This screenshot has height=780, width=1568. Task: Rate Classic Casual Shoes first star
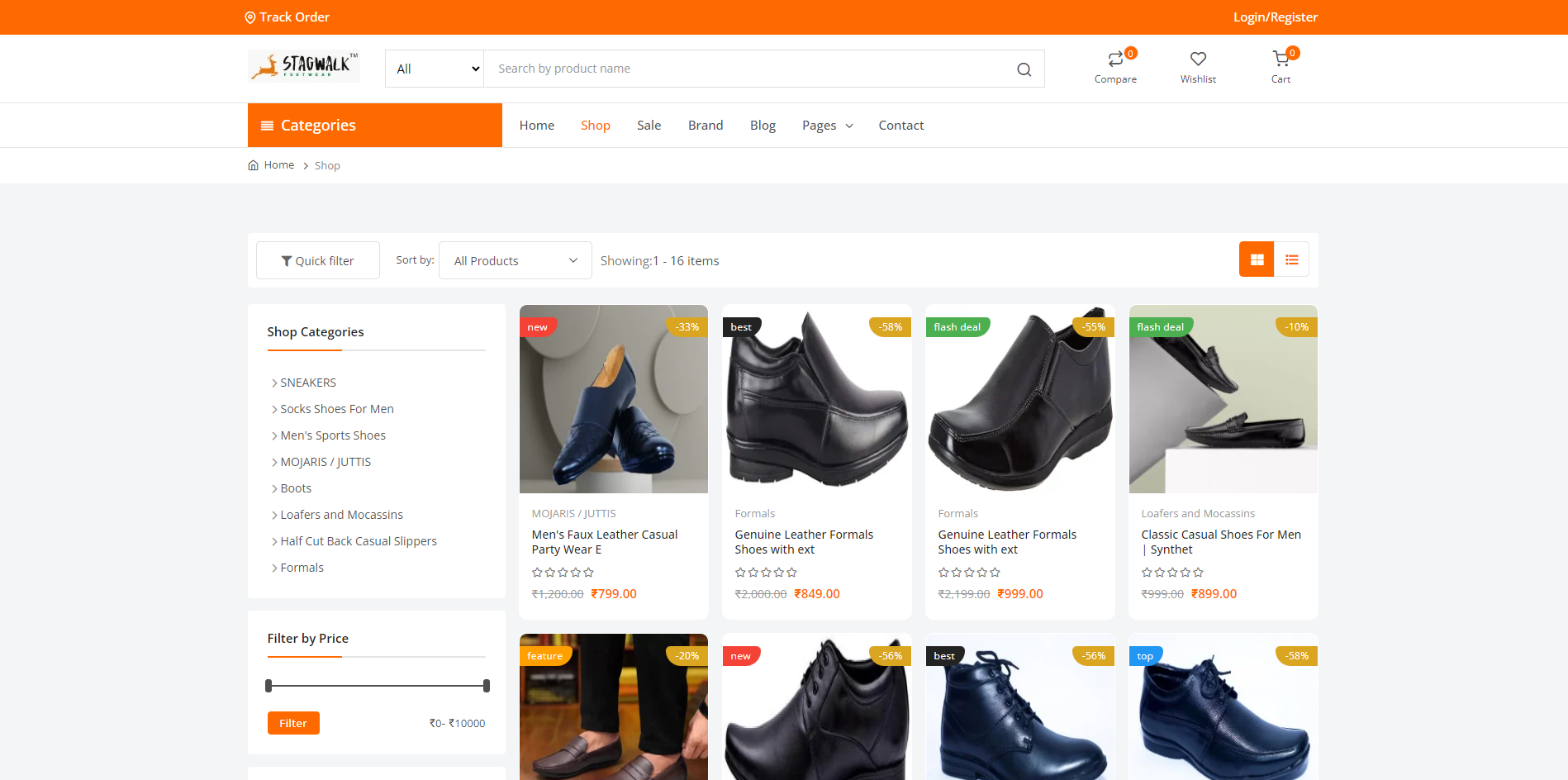pyautogui.click(x=1147, y=573)
